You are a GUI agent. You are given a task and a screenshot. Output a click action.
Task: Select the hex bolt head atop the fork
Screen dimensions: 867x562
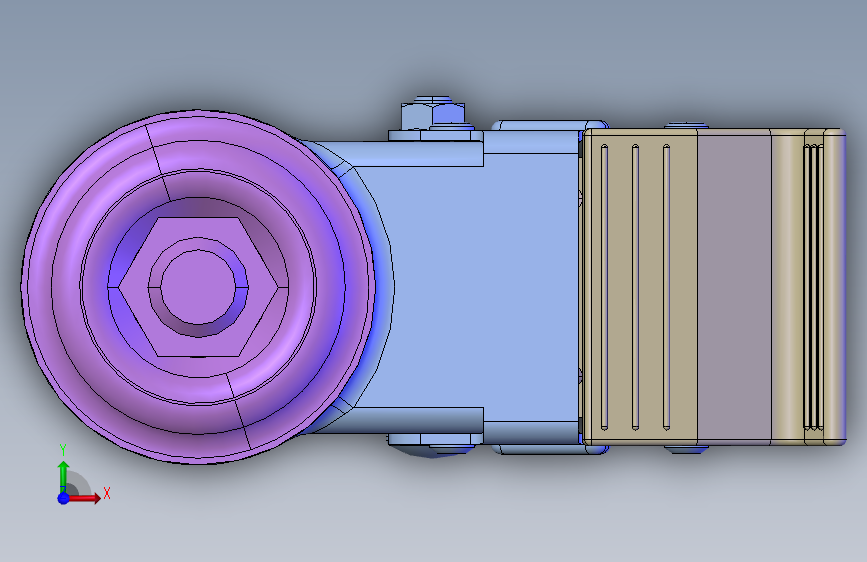tap(432, 113)
